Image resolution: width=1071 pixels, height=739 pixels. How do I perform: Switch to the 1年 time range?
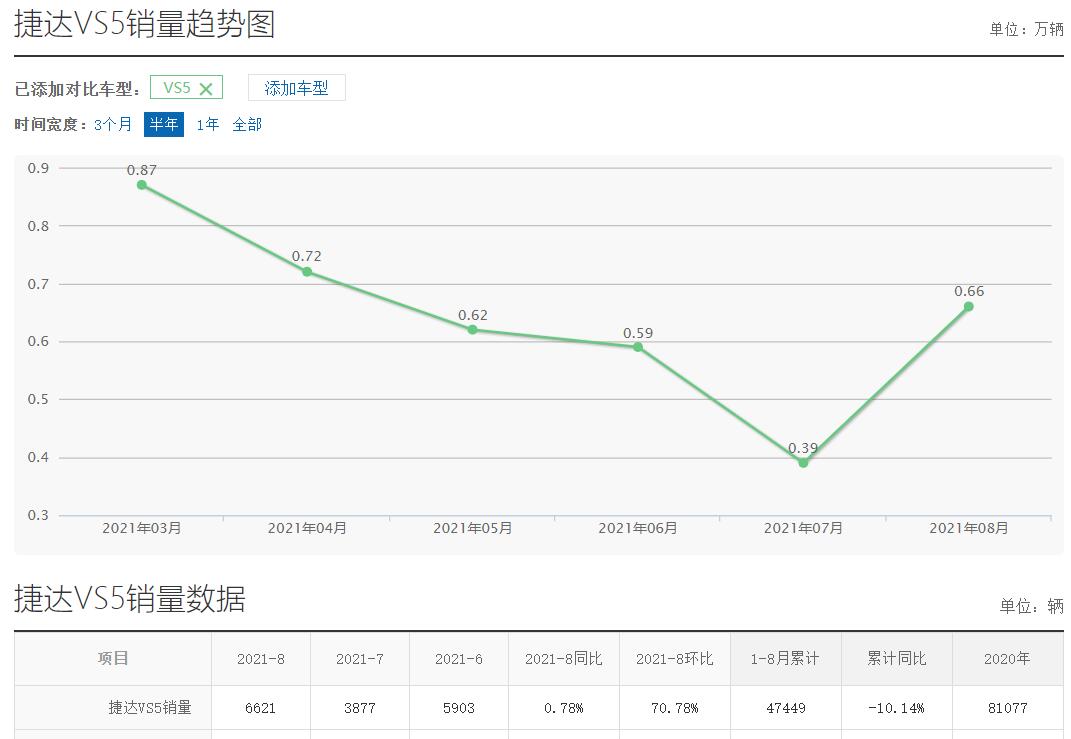point(206,124)
